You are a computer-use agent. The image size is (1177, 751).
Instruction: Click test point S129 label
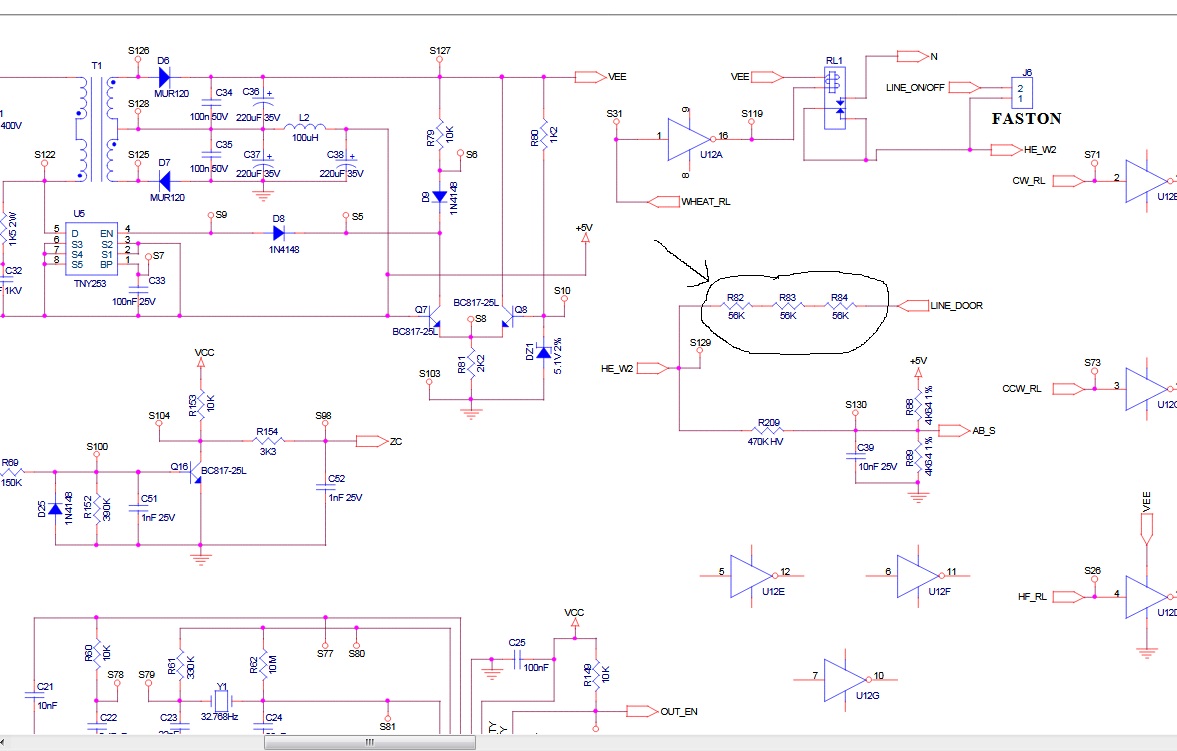tap(700, 342)
